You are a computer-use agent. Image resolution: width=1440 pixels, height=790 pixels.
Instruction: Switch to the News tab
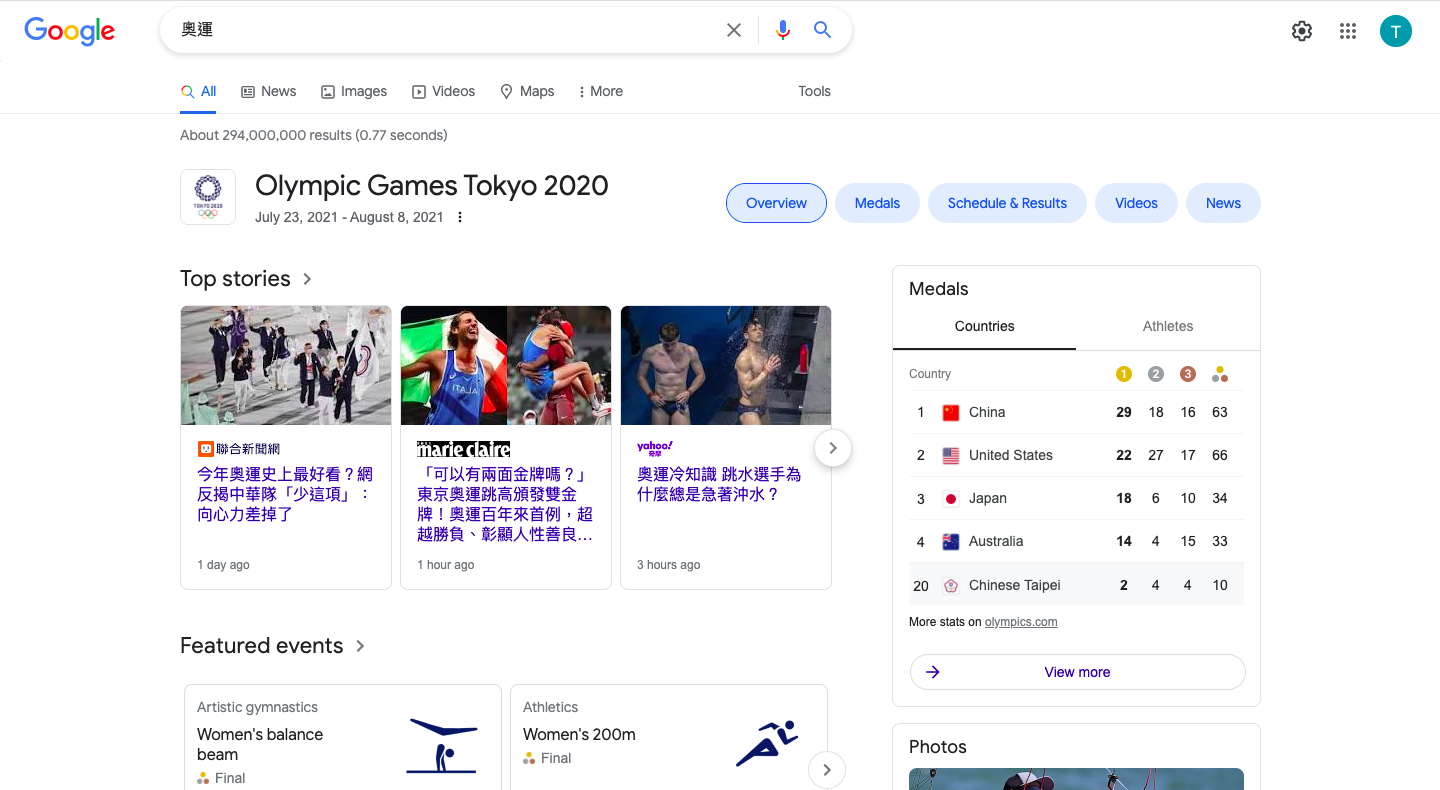[268, 91]
